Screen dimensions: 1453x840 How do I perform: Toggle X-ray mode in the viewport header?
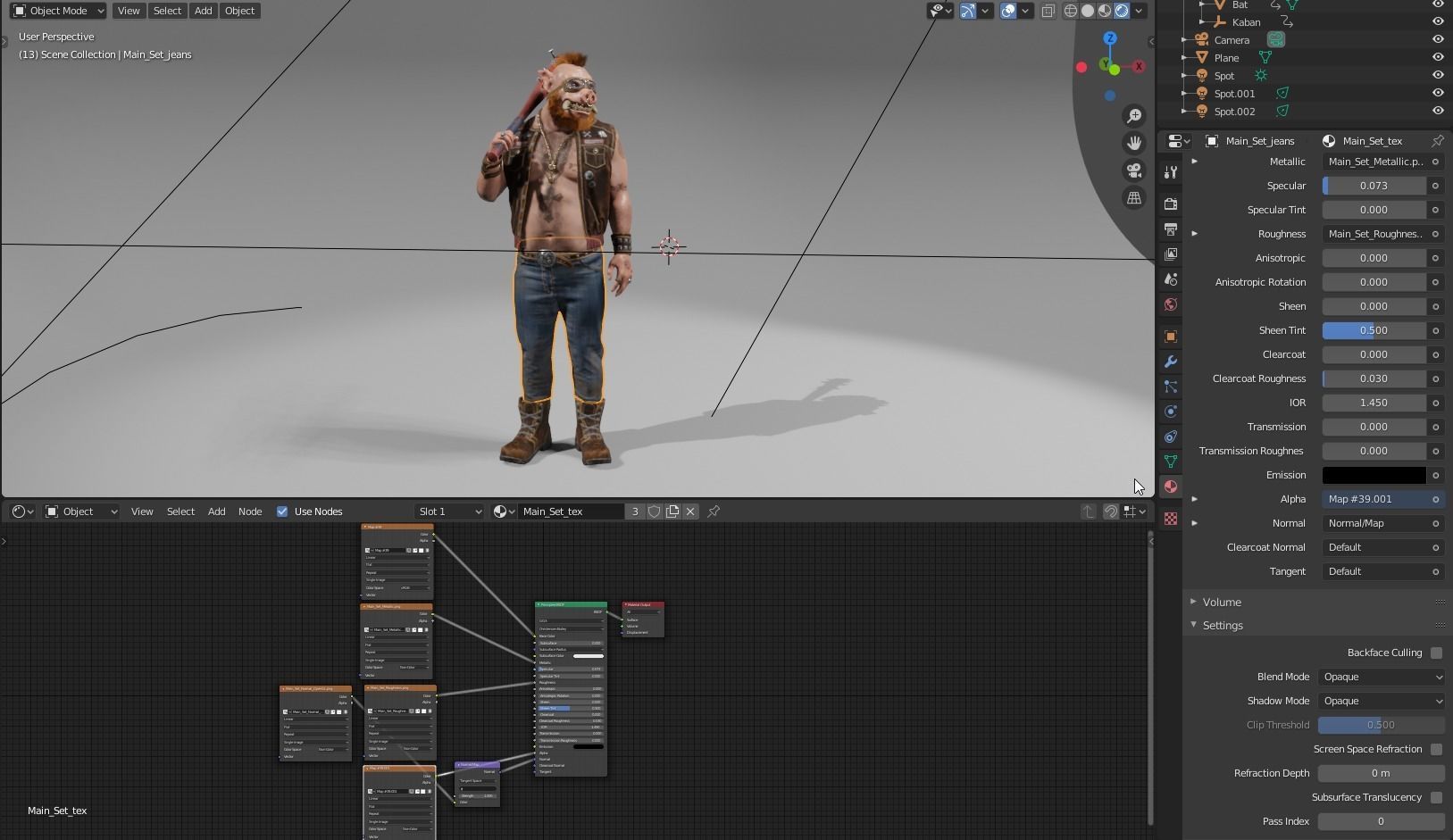pos(1048,11)
